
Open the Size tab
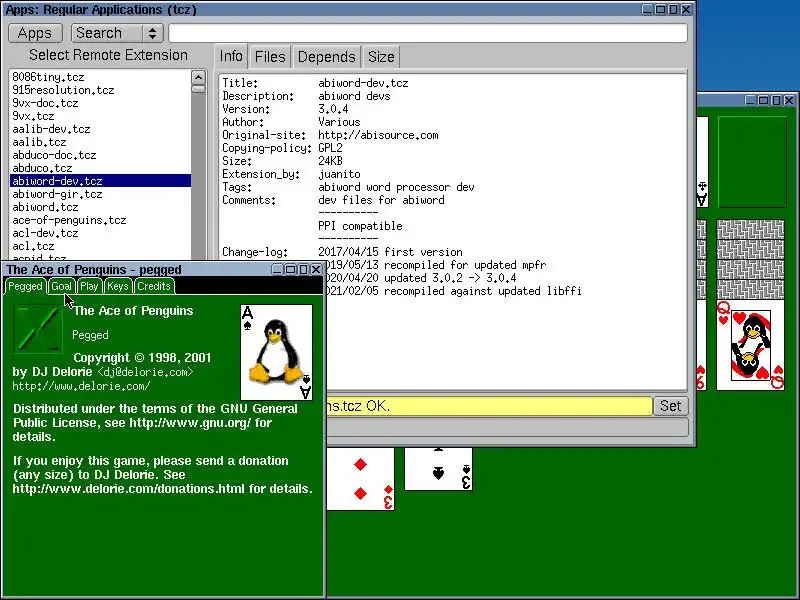pos(381,57)
